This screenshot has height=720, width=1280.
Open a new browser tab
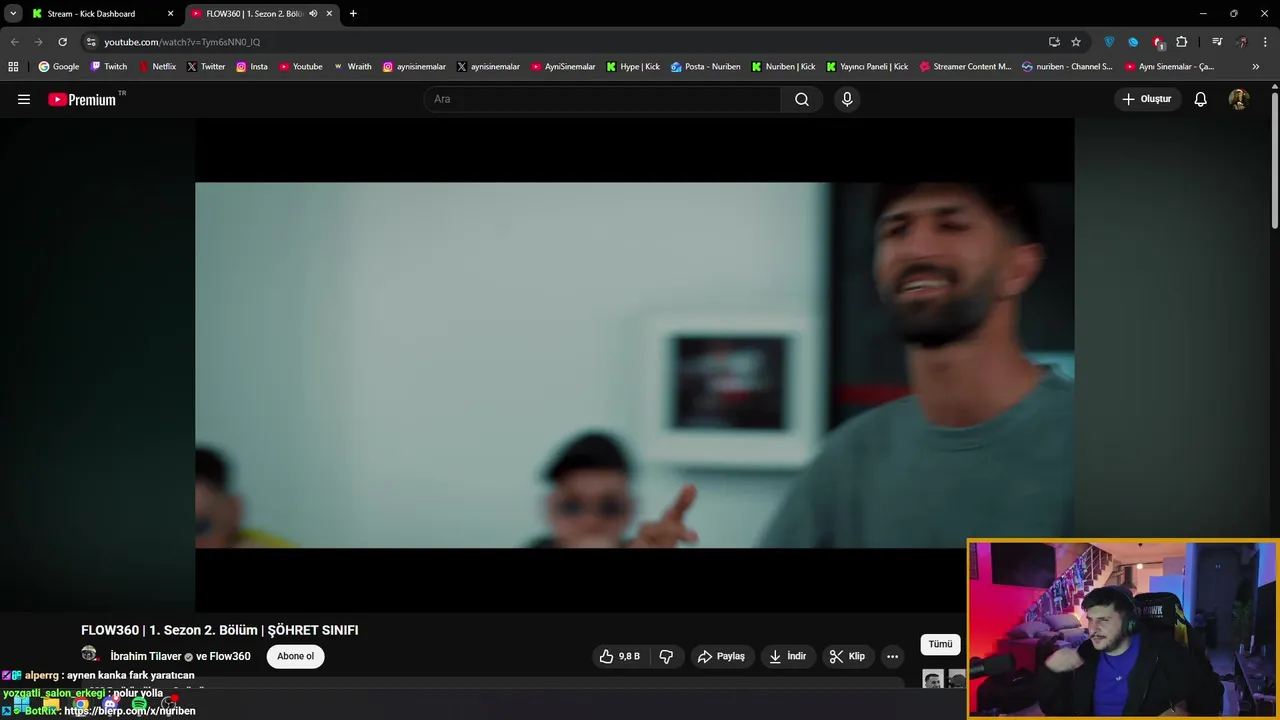tap(353, 14)
